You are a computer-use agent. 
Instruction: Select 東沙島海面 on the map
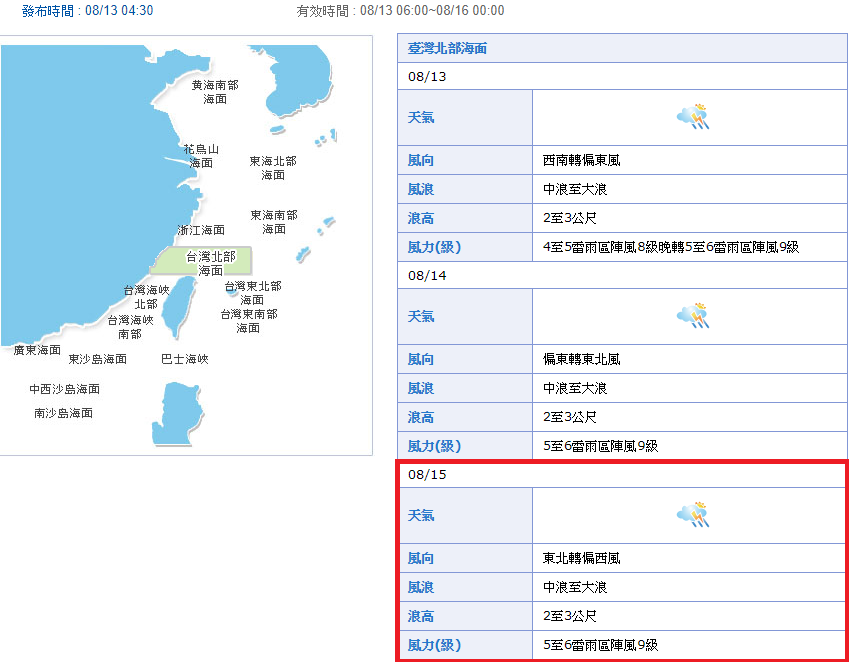point(97,359)
